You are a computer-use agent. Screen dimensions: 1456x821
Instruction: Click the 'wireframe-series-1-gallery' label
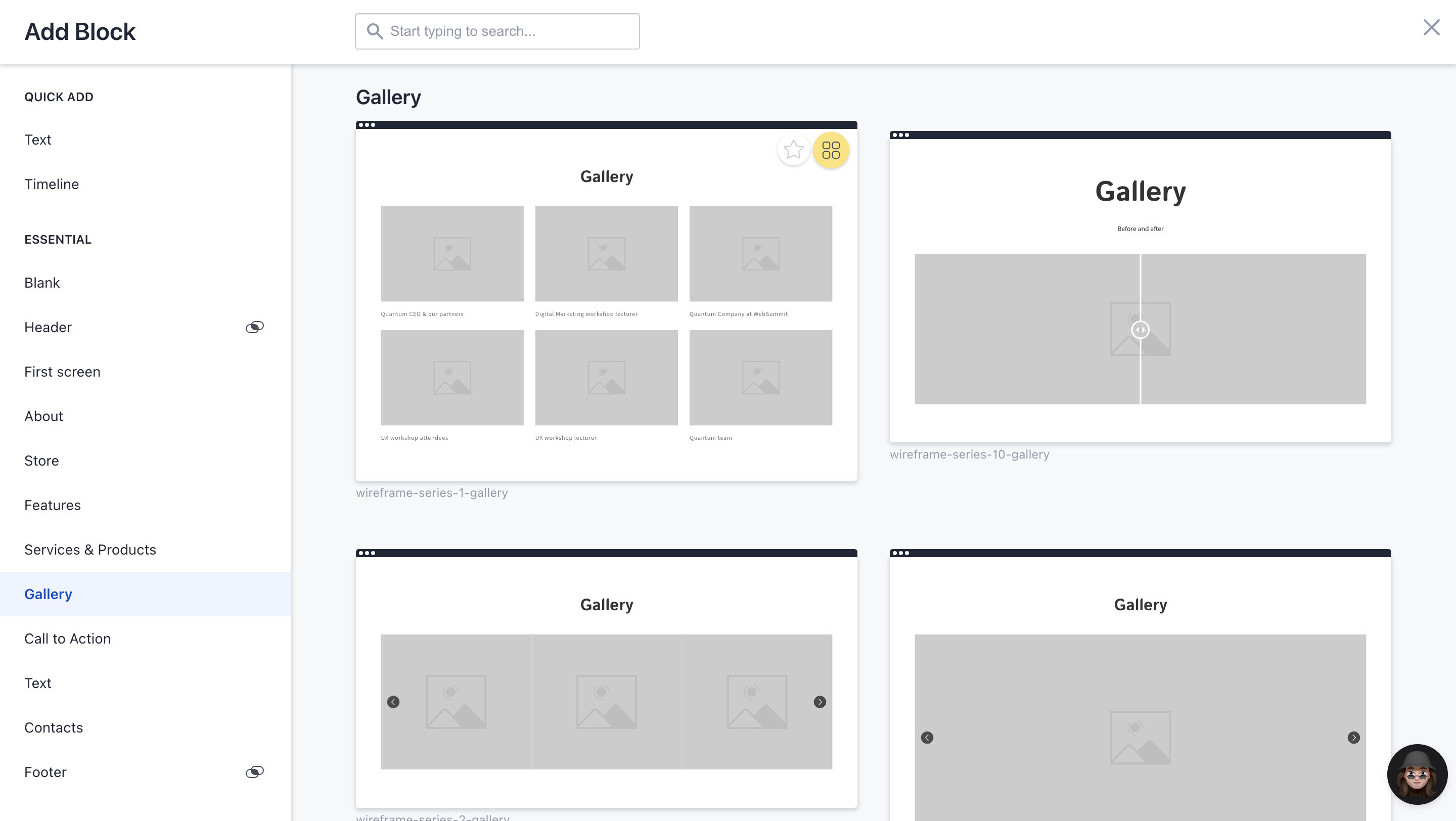[432, 493]
